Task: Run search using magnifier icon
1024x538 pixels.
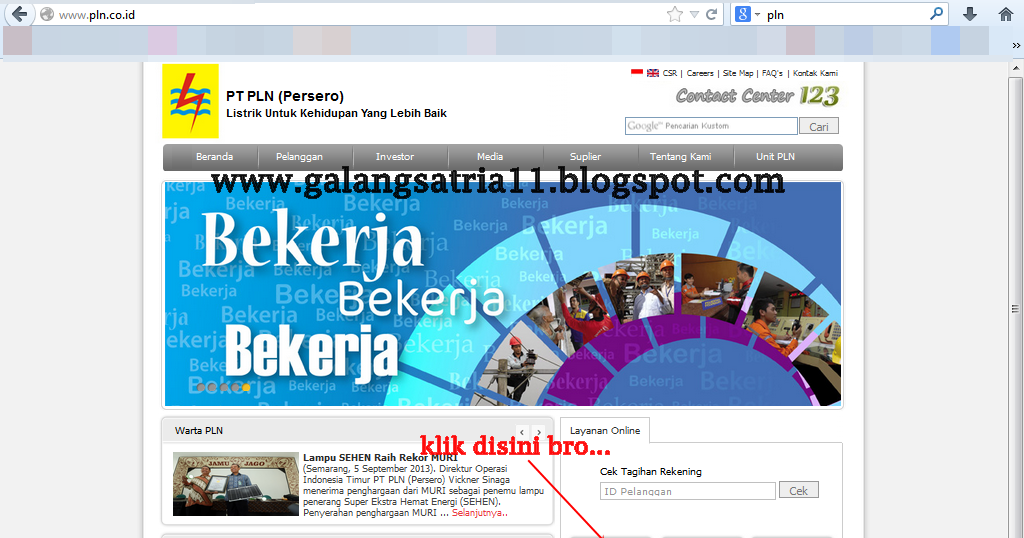Action: click(x=936, y=14)
